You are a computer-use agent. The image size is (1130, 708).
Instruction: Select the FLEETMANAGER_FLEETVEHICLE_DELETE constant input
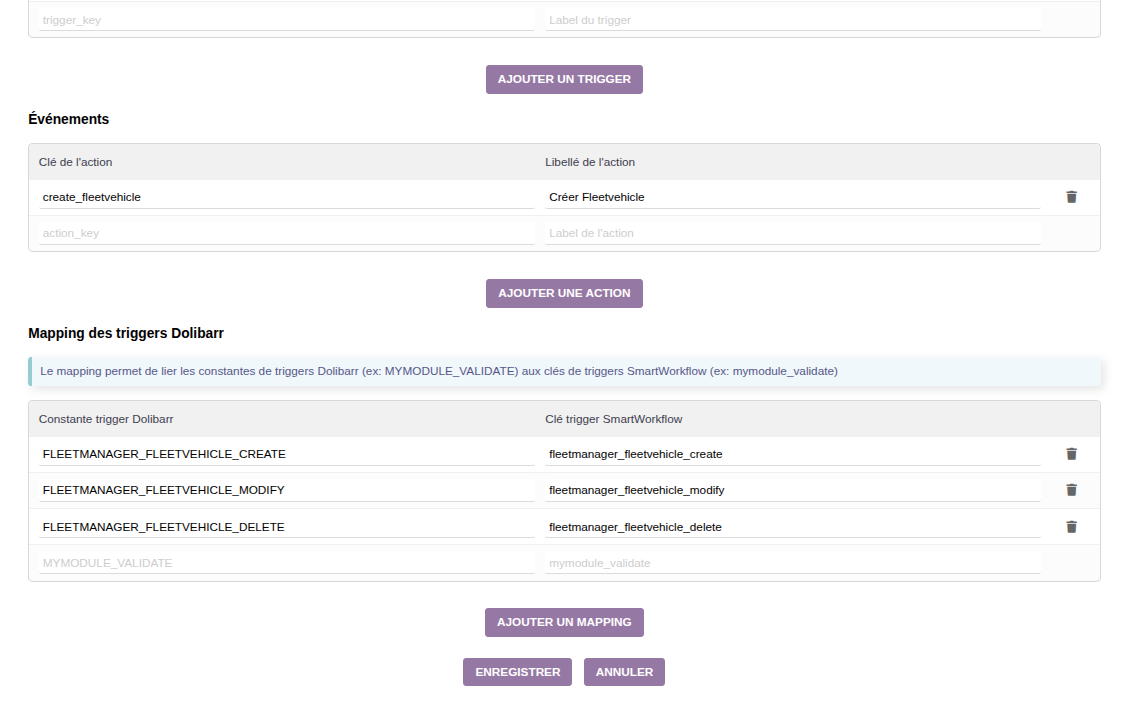pyautogui.click(x=286, y=527)
